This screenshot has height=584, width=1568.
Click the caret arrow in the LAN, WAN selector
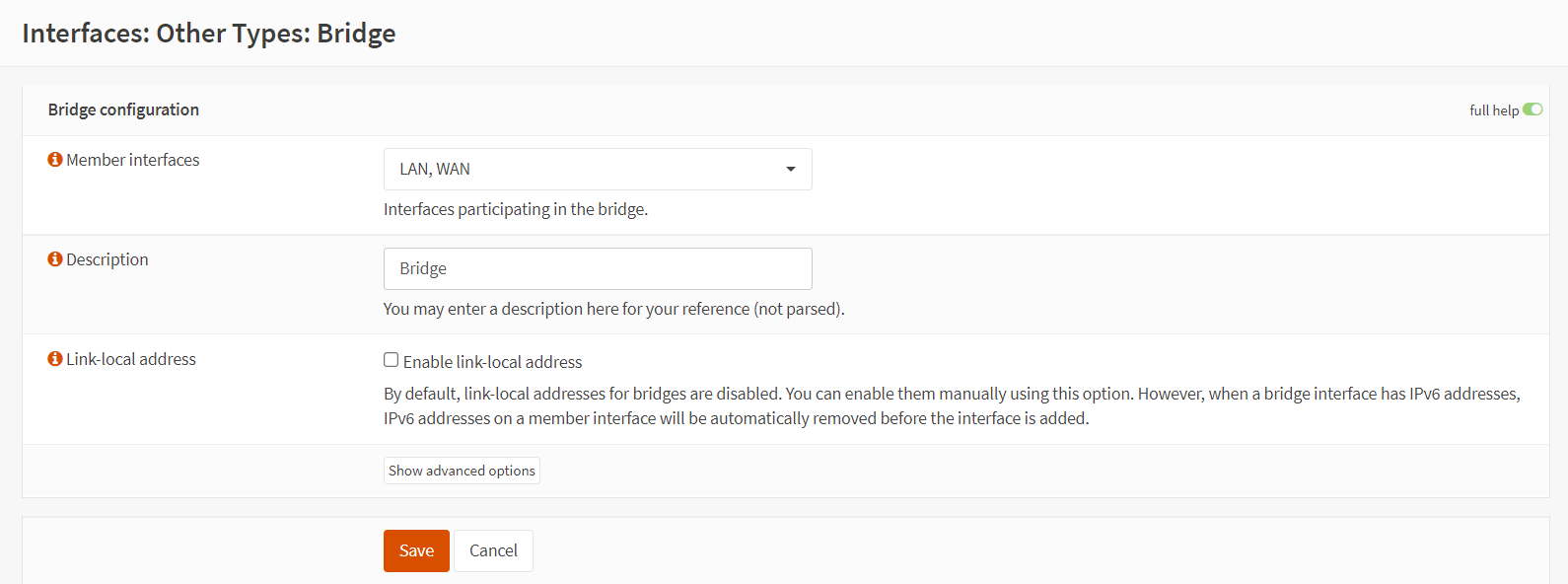(x=790, y=170)
